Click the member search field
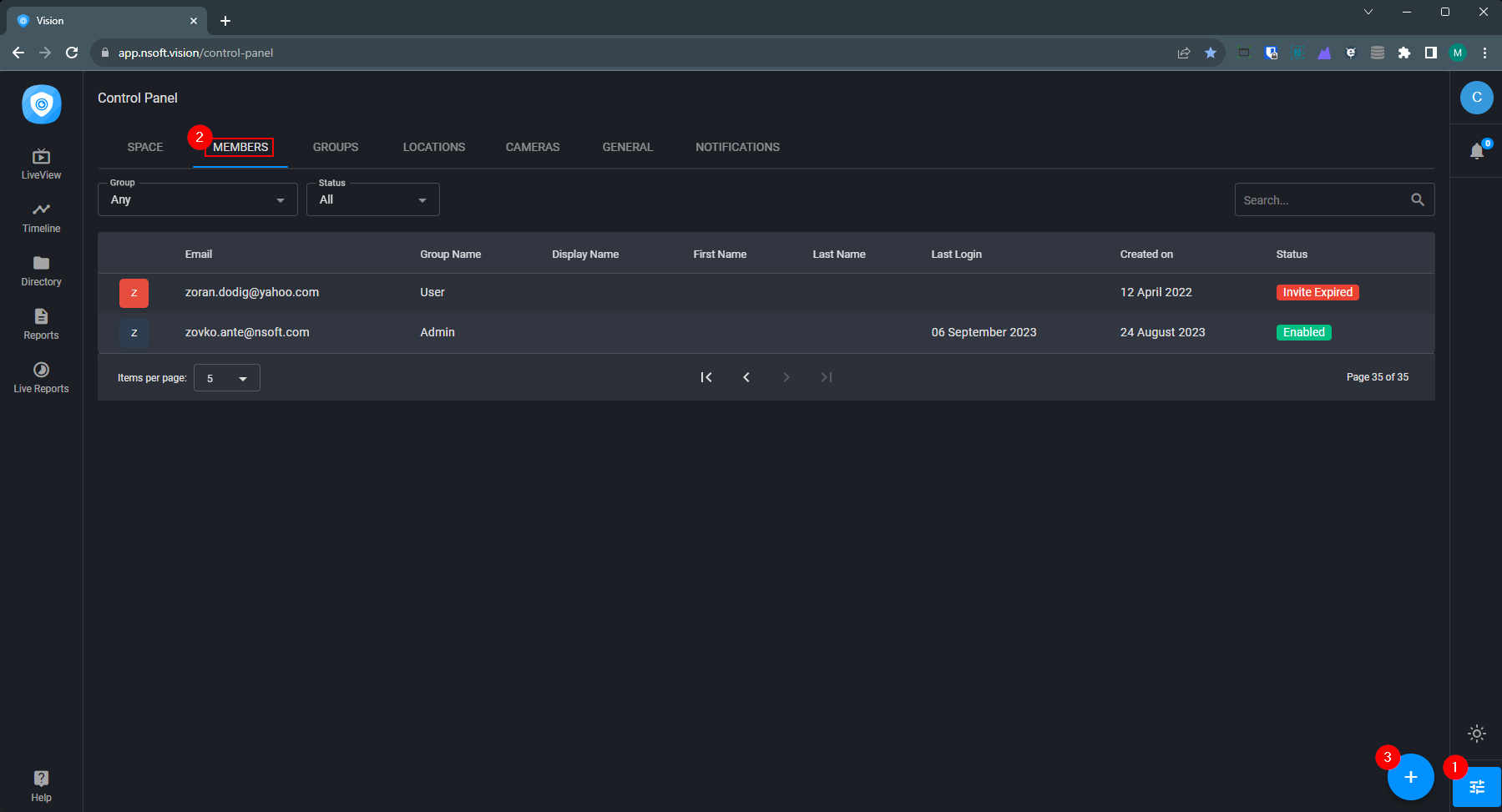Viewport: 1502px width, 812px height. [x=1322, y=200]
